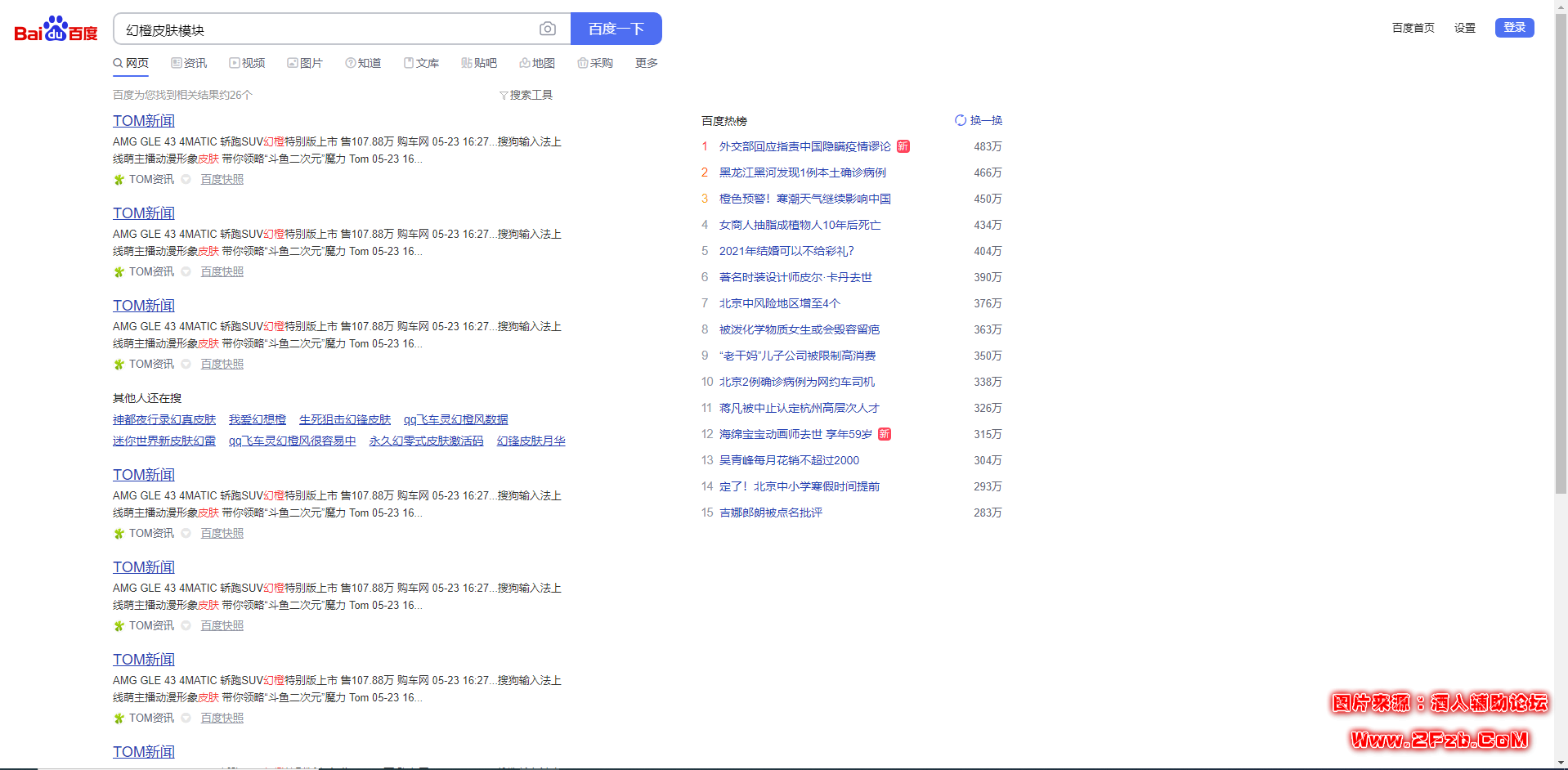The image size is (1568, 770).
Task: Open hot item 橙色预警！寒潮天气继续影响中国
Action: pyautogui.click(x=805, y=199)
